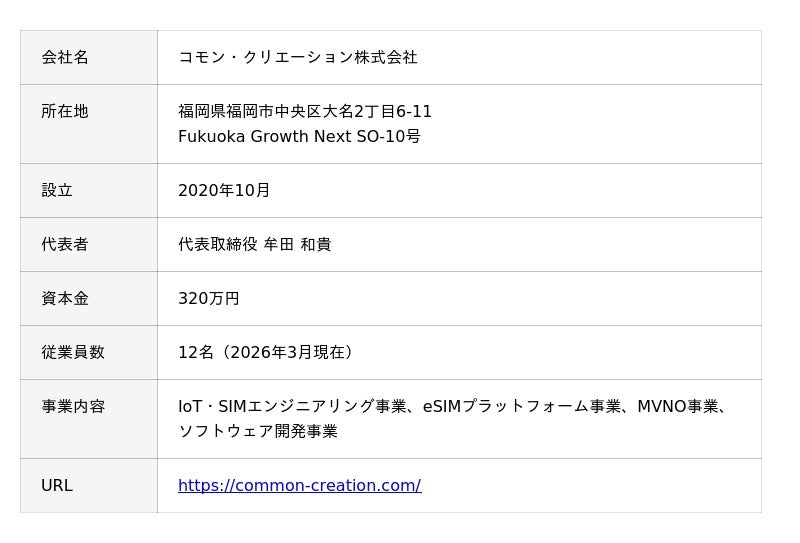Click the 福岡県福岡市中央区大名 address line
The image size is (800, 543).
coord(304,112)
